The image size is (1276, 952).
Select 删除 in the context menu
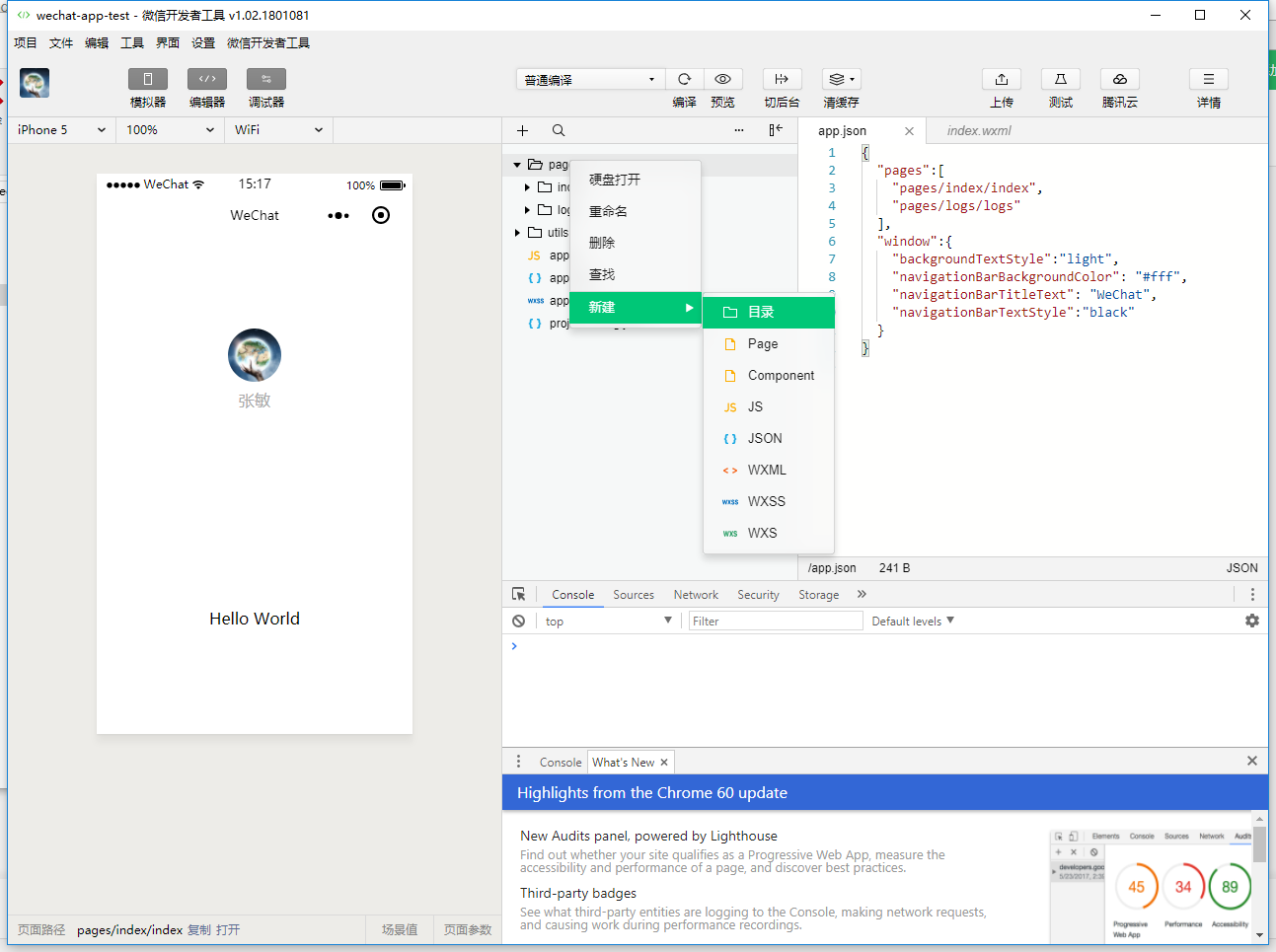coord(636,243)
